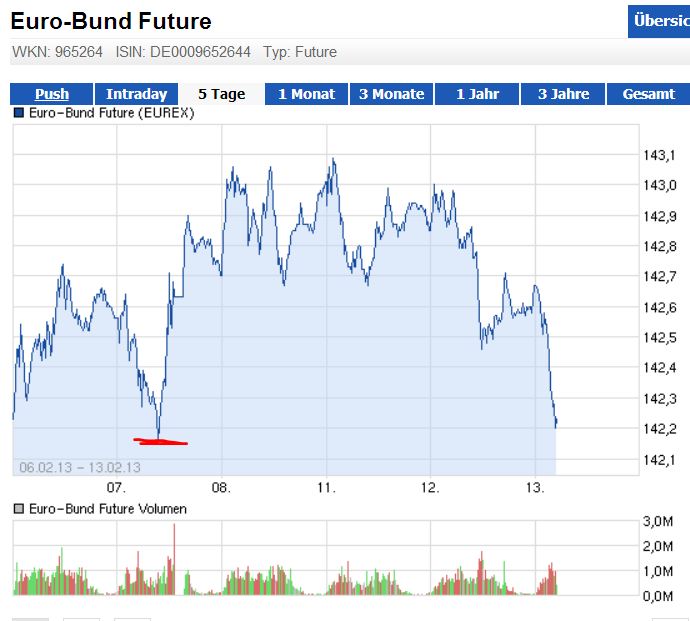Select the 5 Tage tab

click(221, 94)
